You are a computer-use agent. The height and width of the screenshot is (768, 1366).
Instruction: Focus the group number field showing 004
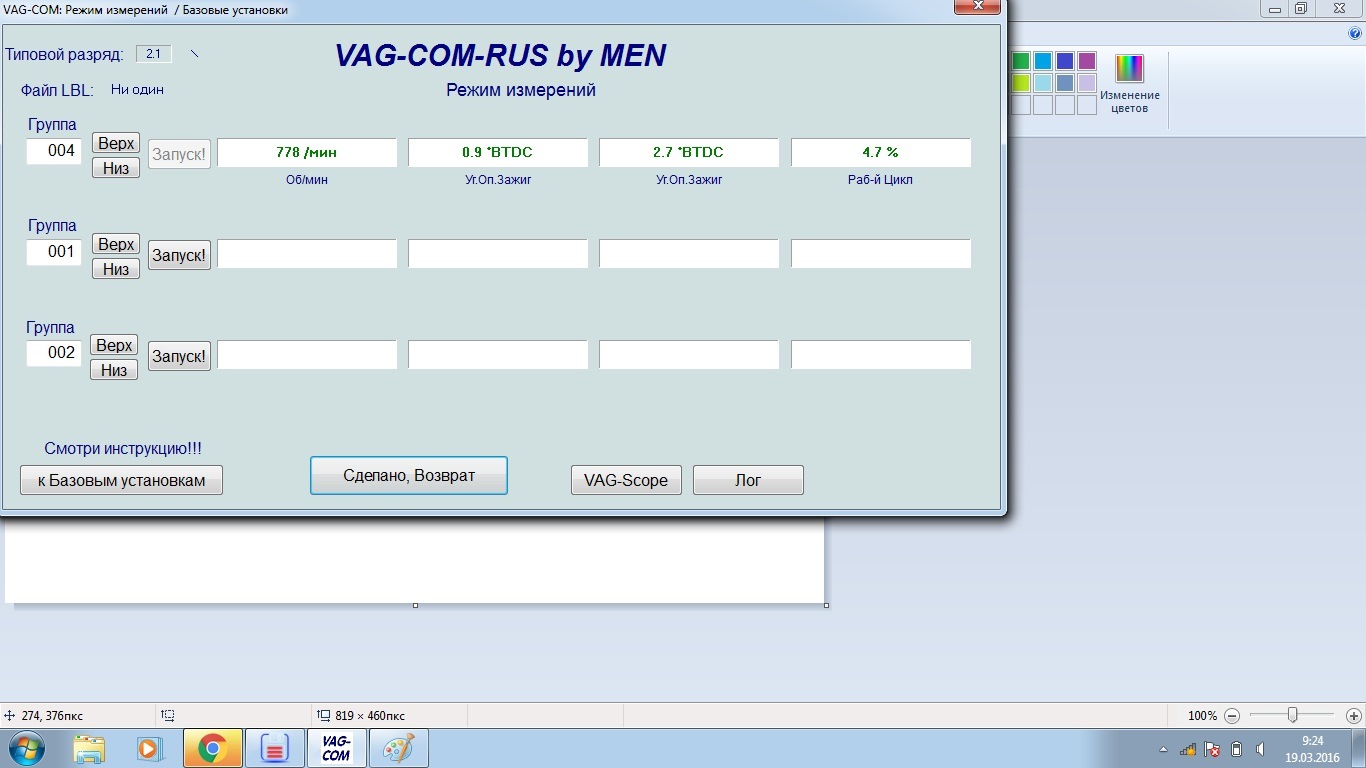pyautogui.click(x=54, y=152)
